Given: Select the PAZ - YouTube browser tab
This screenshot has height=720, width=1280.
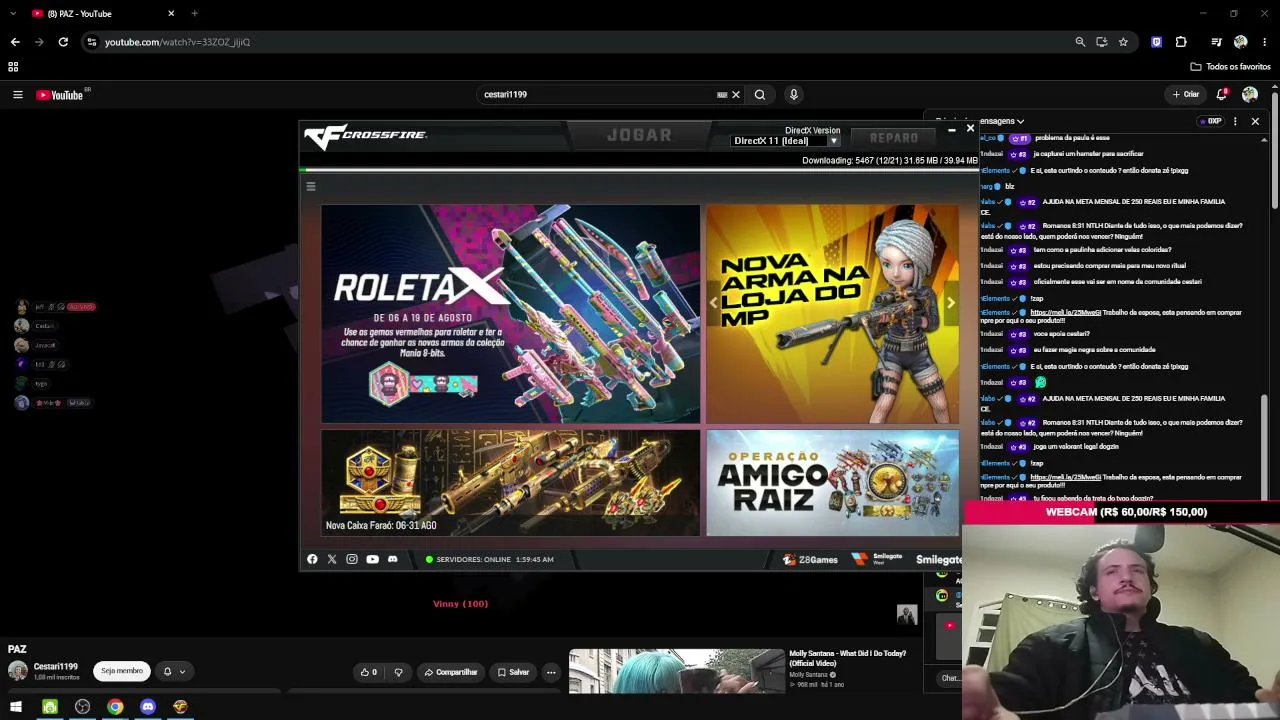Looking at the screenshot, I should (103, 14).
